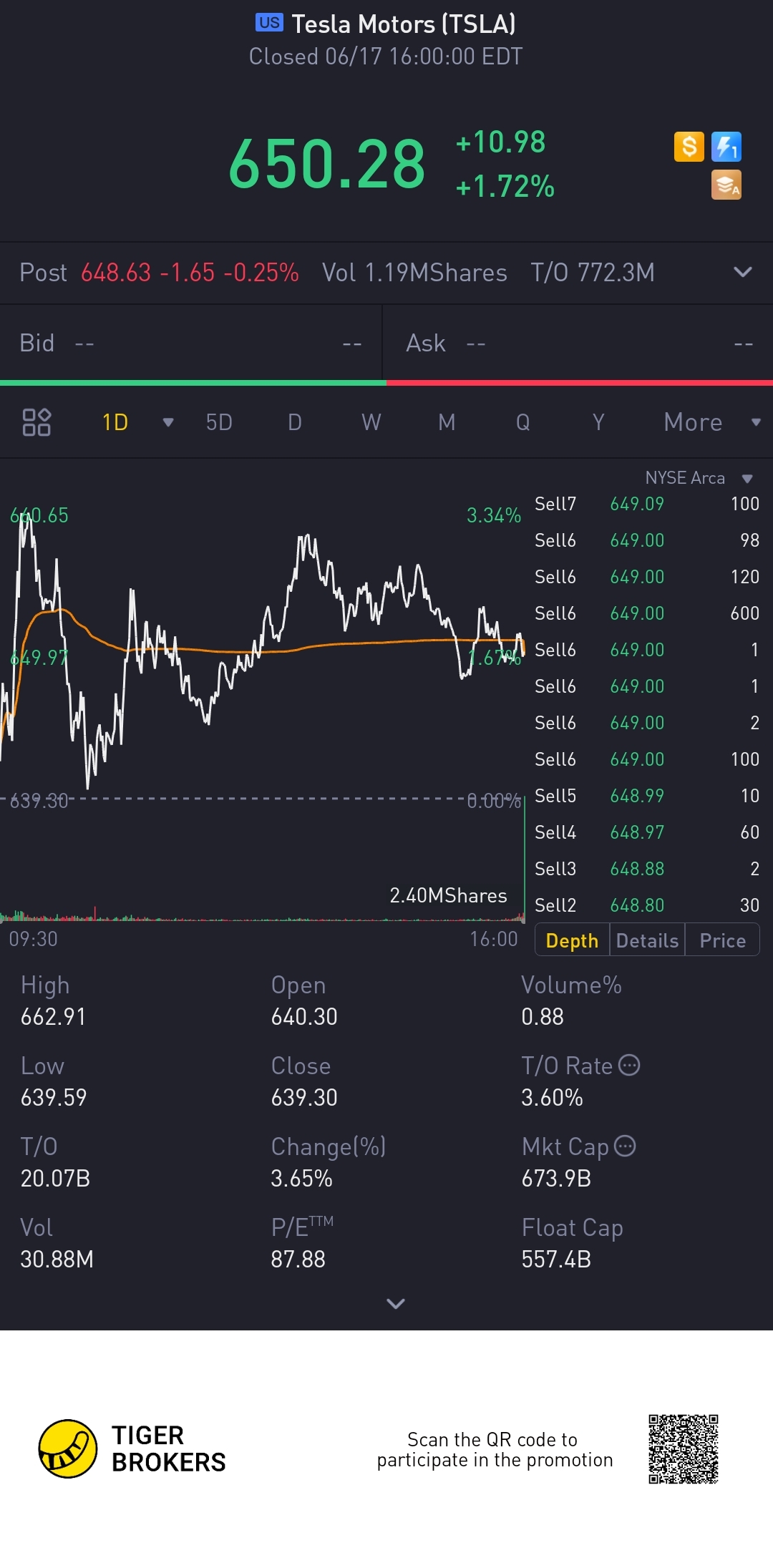Select the Sell4 648.97 depth row

647,832
